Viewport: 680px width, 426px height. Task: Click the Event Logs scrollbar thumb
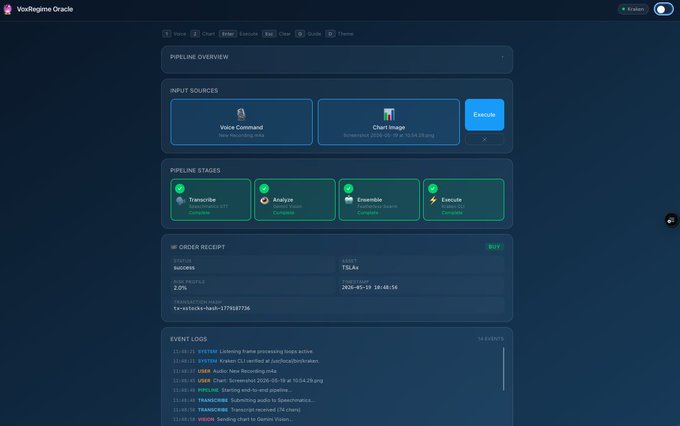[x=503, y=369]
